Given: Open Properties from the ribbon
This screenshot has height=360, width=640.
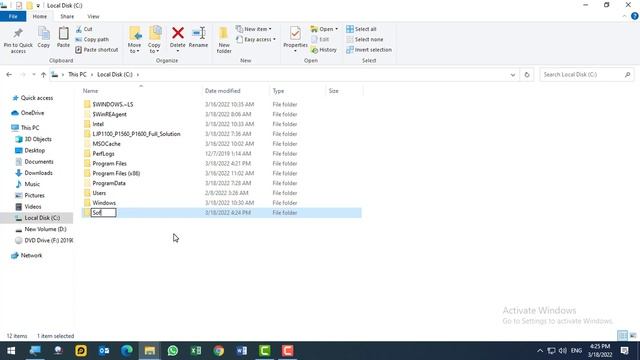Looking at the screenshot, I should tap(295, 40).
